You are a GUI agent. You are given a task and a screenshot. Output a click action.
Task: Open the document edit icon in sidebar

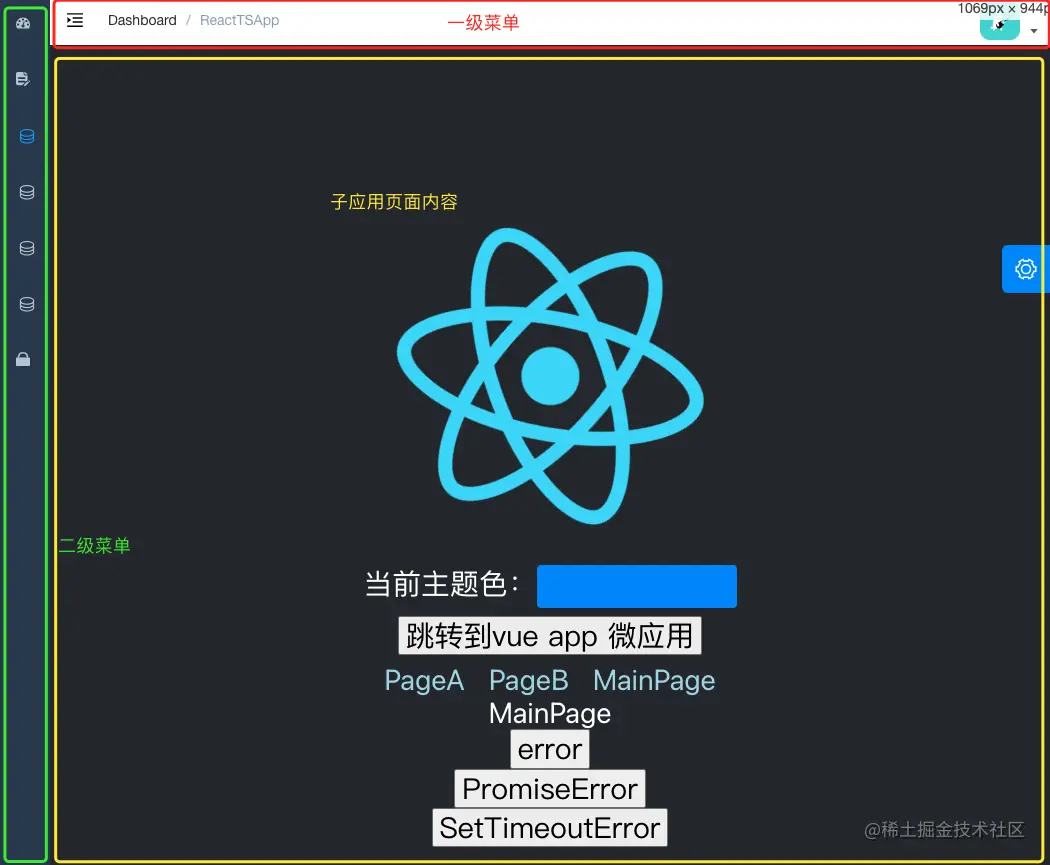click(x=23, y=79)
